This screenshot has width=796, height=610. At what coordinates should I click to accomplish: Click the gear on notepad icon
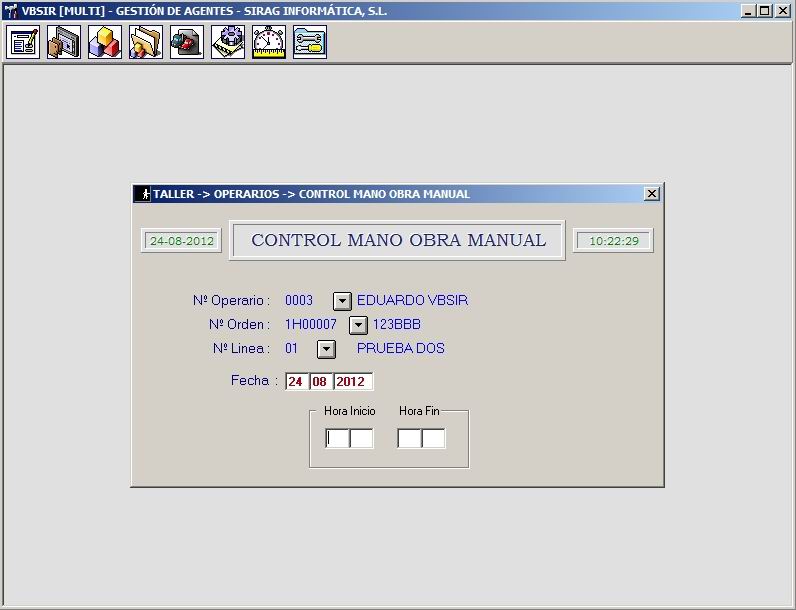tap(228, 42)
